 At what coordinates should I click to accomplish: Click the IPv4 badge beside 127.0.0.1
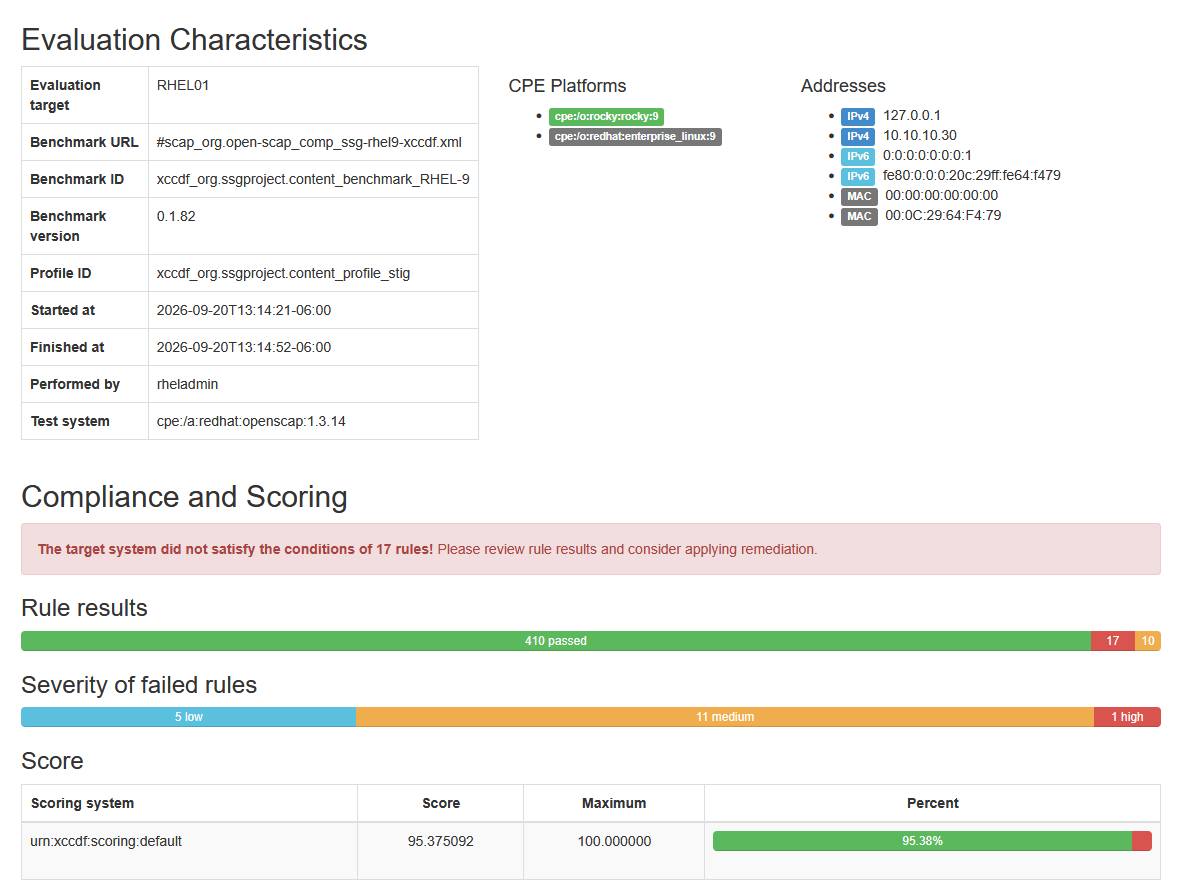tap(858, 116)
